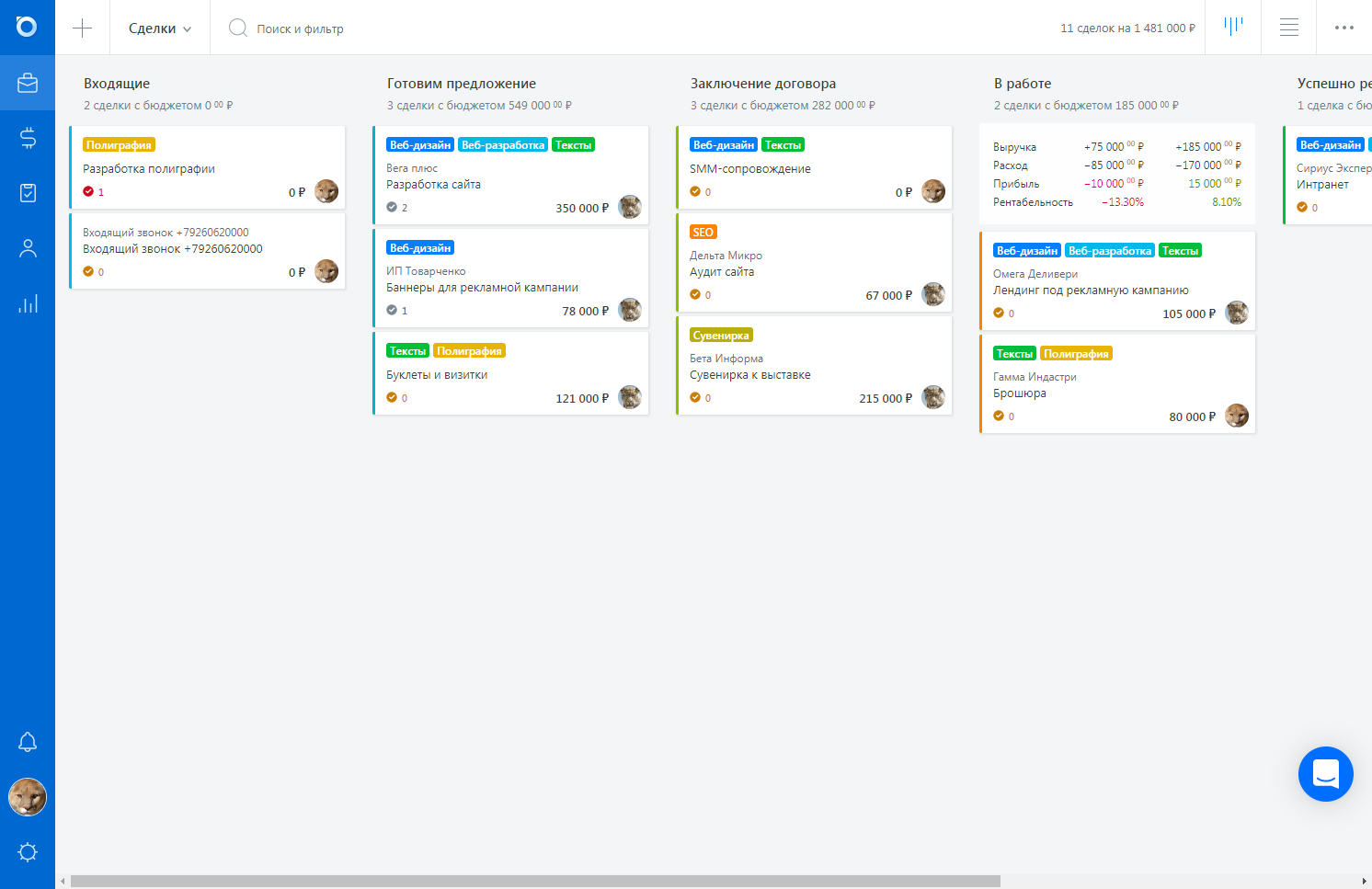
Task: Click the app logo in the sidebar
Action: (27, 27)
